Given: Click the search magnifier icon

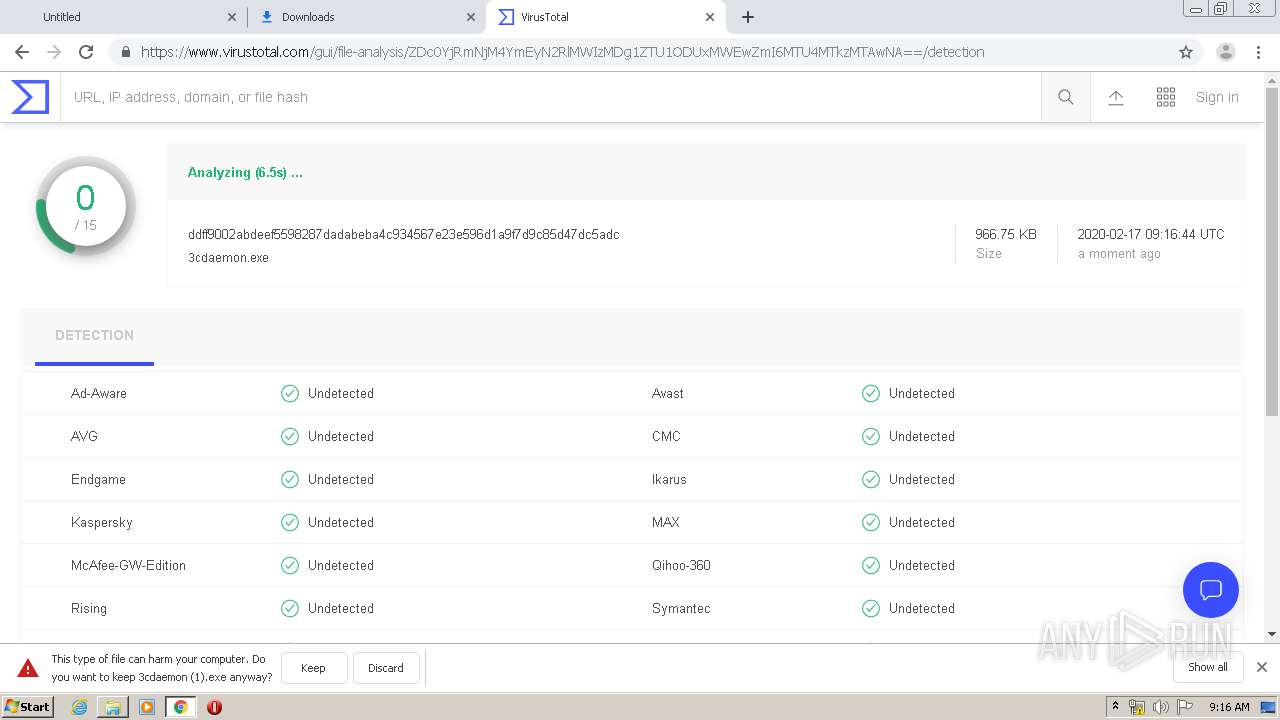Looking at the screenshot, I should coord(1066,97).
